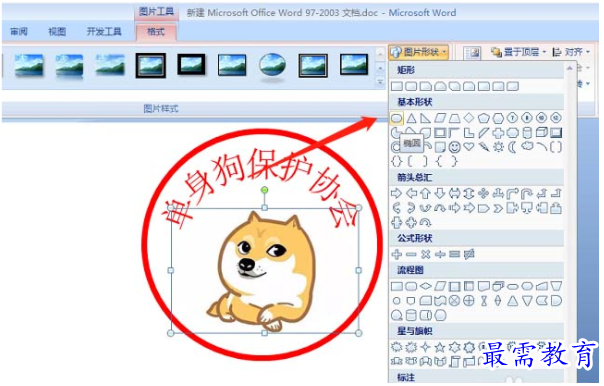
Task: Choose the flowchart Magnetic Disk shape
Action: pyautogui.click(x=411, y=316)
